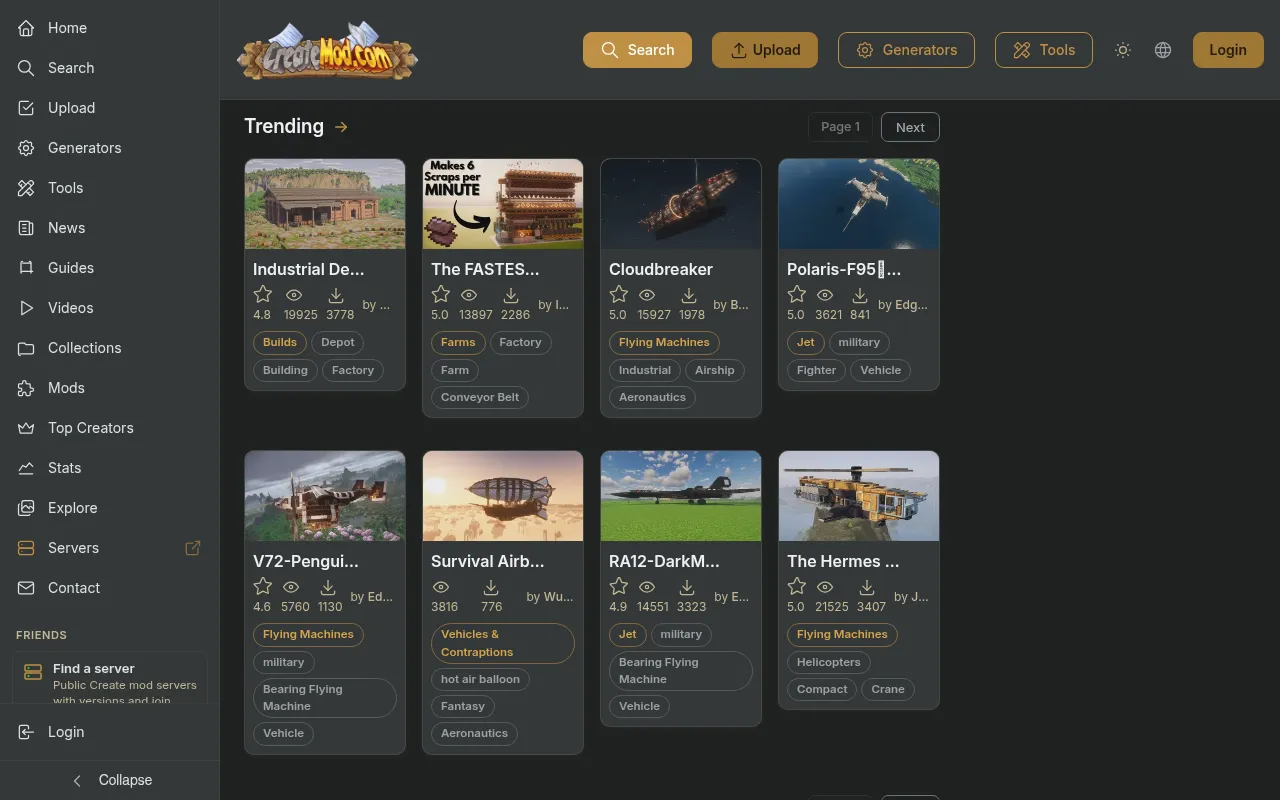This screenshot has width=1280, height=800.
Task: Select the Conveyor Belt tag
Action: (480, 397)
